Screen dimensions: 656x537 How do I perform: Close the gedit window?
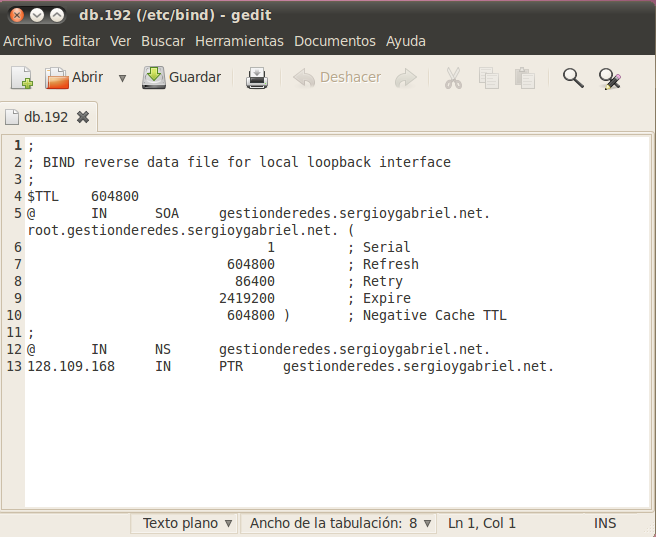[17, 15]
